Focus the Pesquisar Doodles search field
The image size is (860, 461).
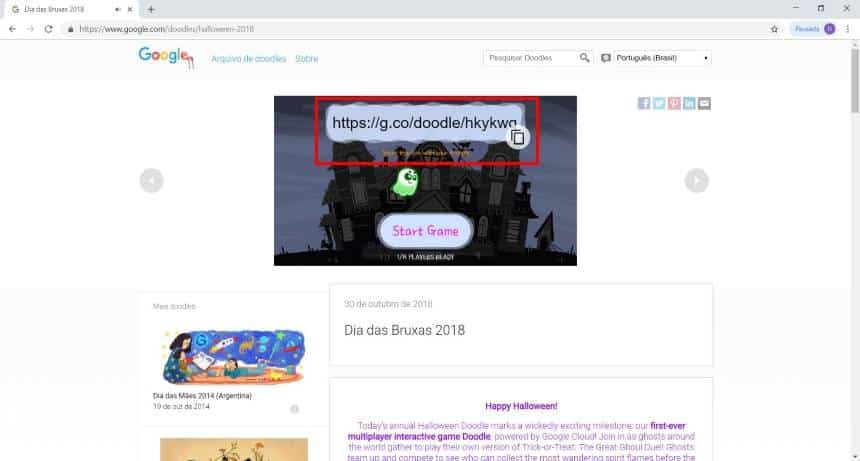[532, 58]
